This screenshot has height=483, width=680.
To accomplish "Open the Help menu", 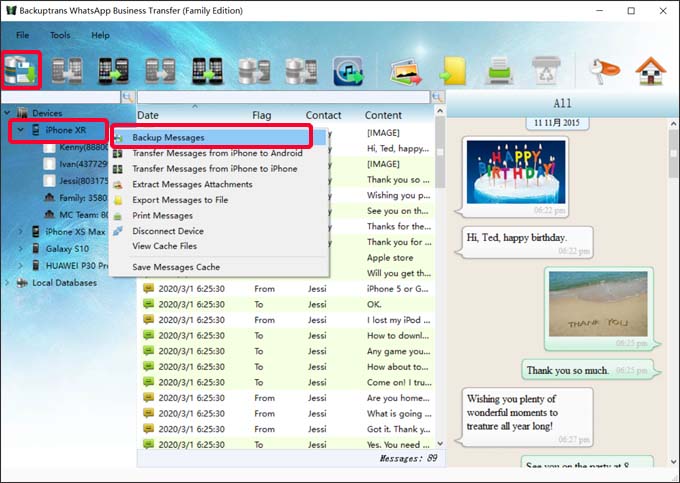I will coord(100,35).
